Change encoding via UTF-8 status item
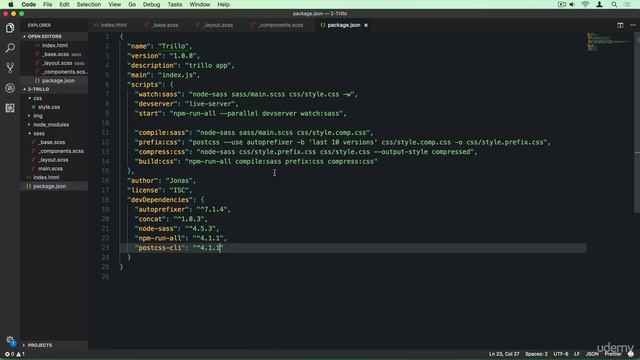Viewport: 640px width, 360px height. (561, 354)
